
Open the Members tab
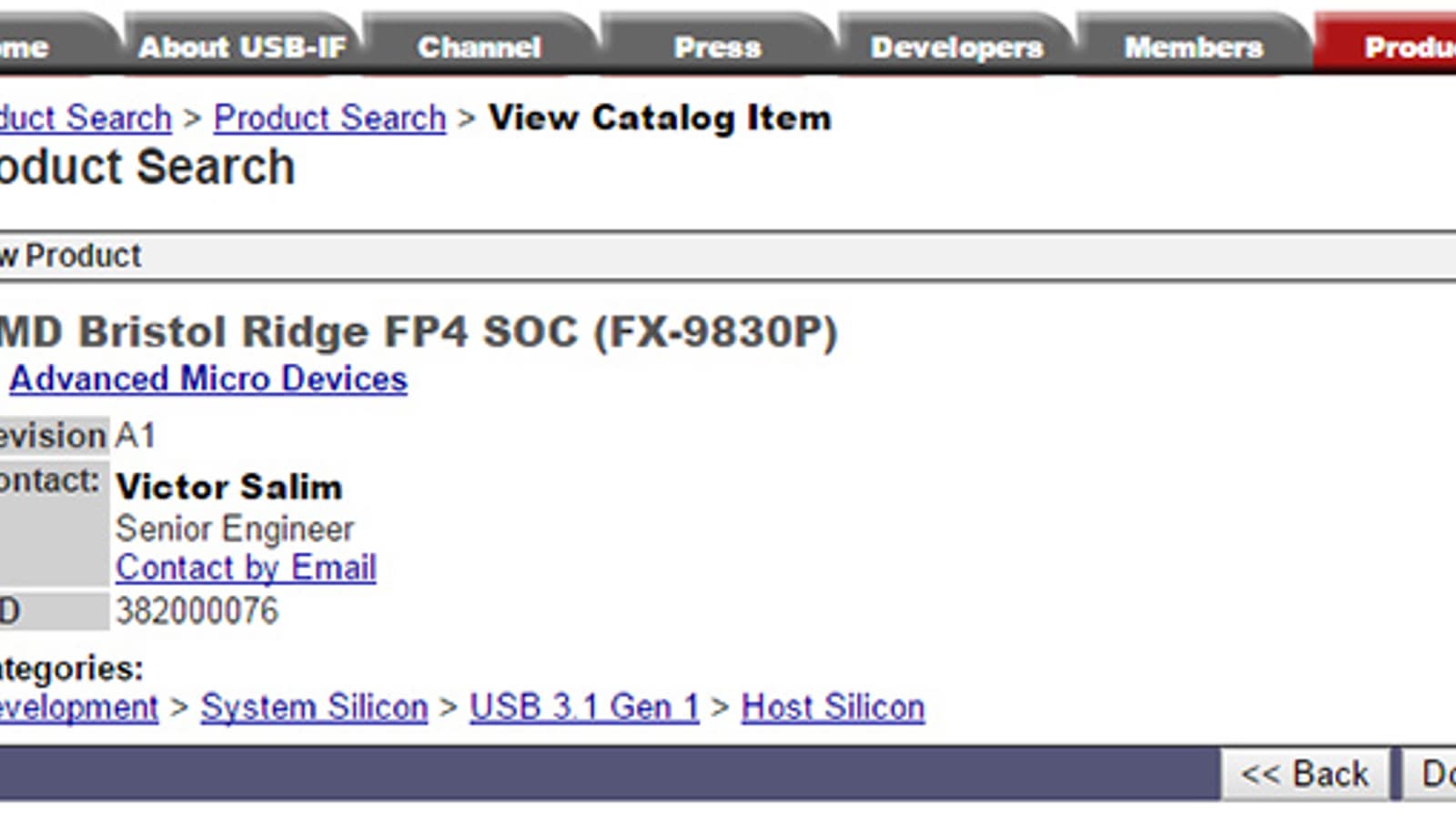pos(1193,47)
